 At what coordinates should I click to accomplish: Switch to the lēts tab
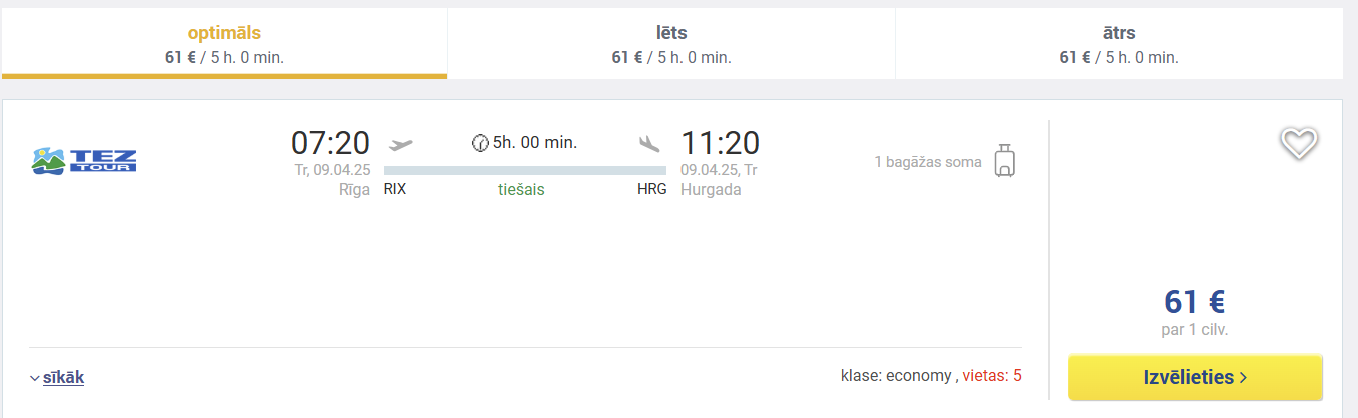pos(671,44)
